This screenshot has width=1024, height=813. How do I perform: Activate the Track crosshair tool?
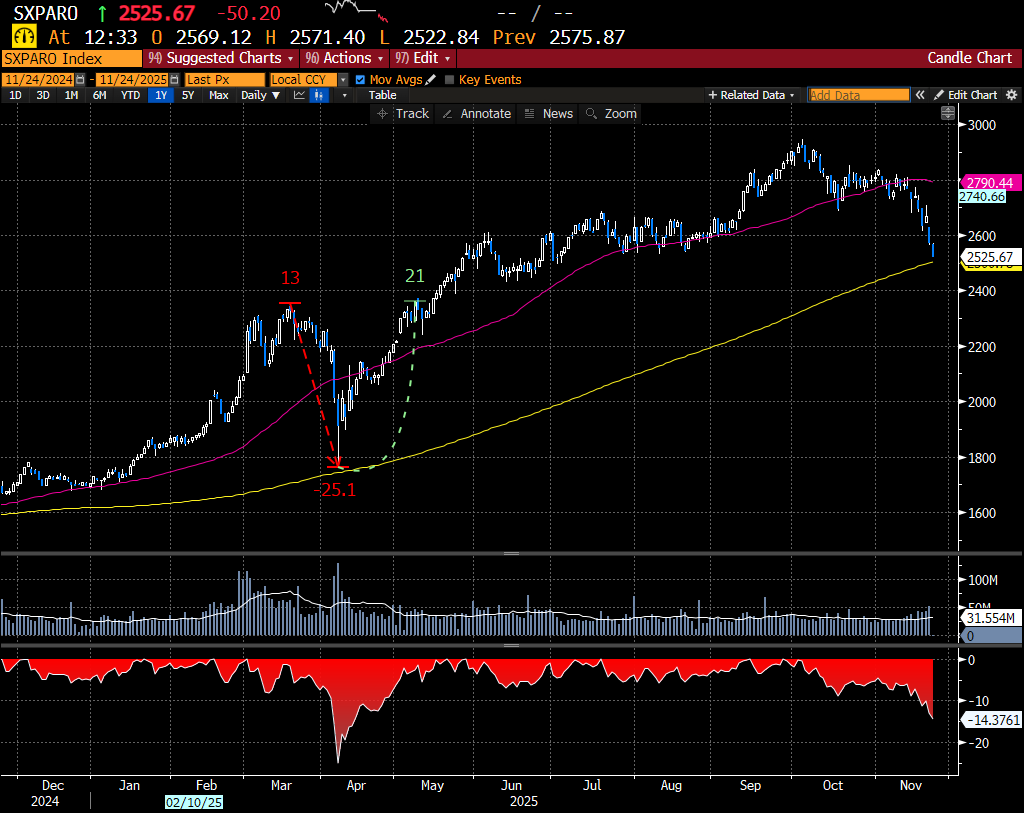click(x=402, y=114)
